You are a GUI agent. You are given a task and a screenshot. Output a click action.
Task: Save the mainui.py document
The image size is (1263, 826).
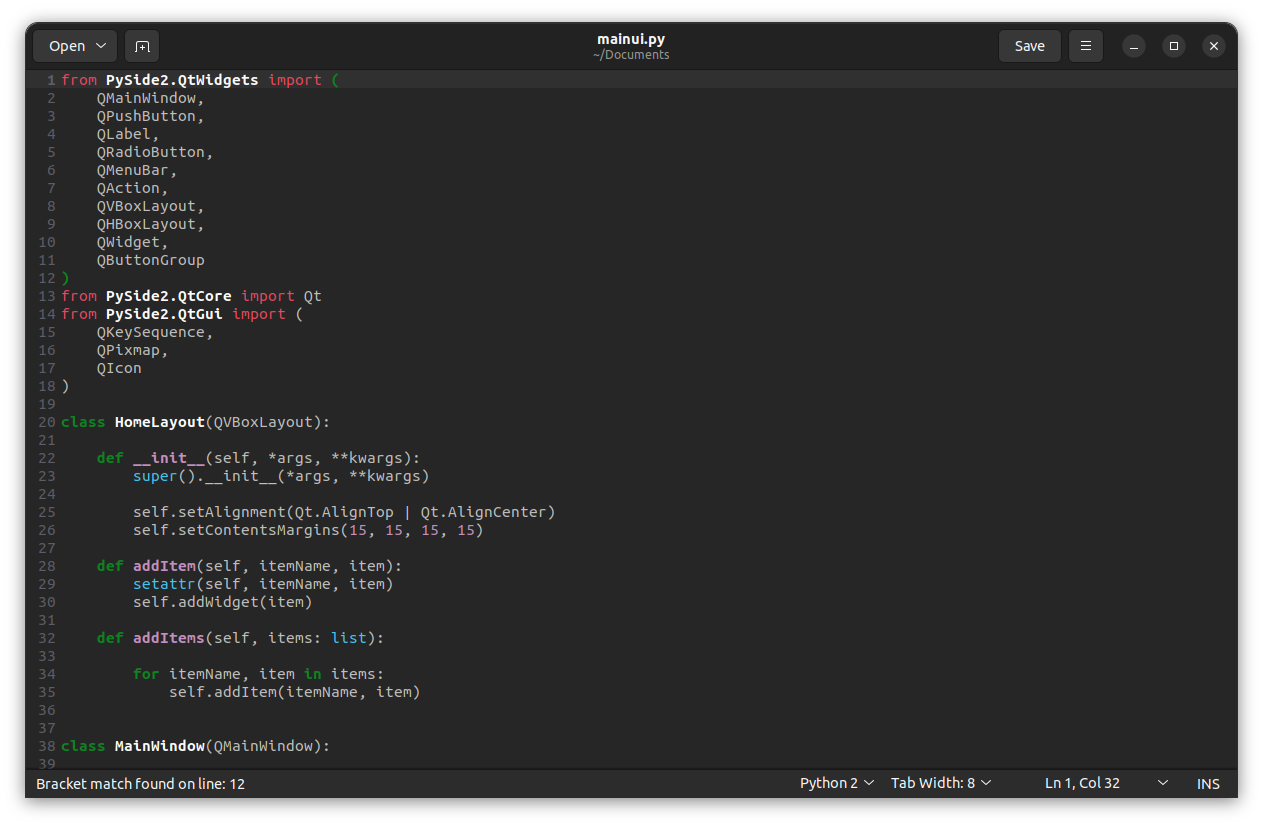(x=1029, y=46)
